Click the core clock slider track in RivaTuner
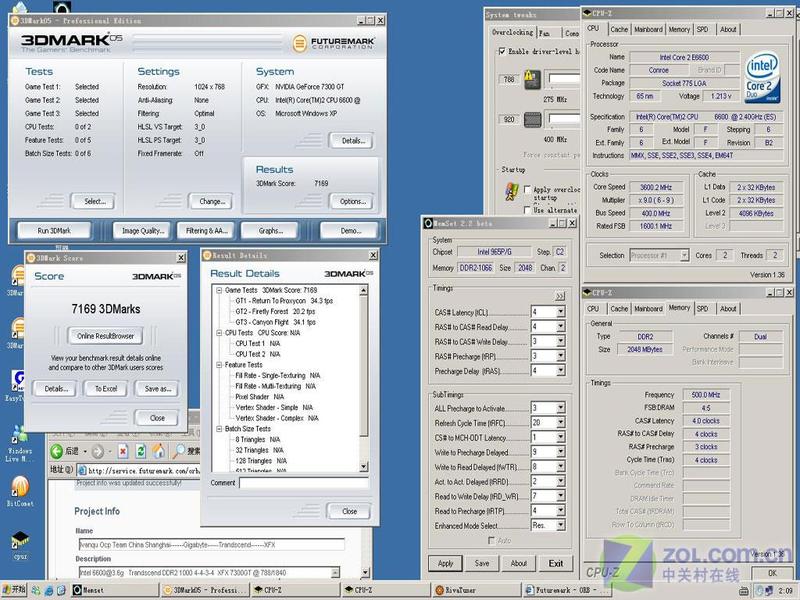The width and height of the screenshot is (800, 600). click(x=564, y=79)
